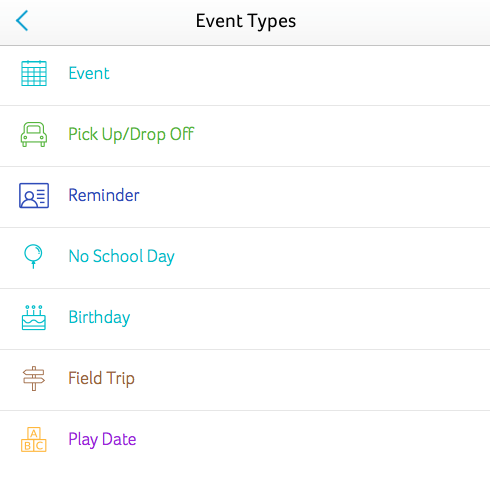Choose the Play Date label
The width and height of the screenshot is (490, 488).
click(102, 439)
